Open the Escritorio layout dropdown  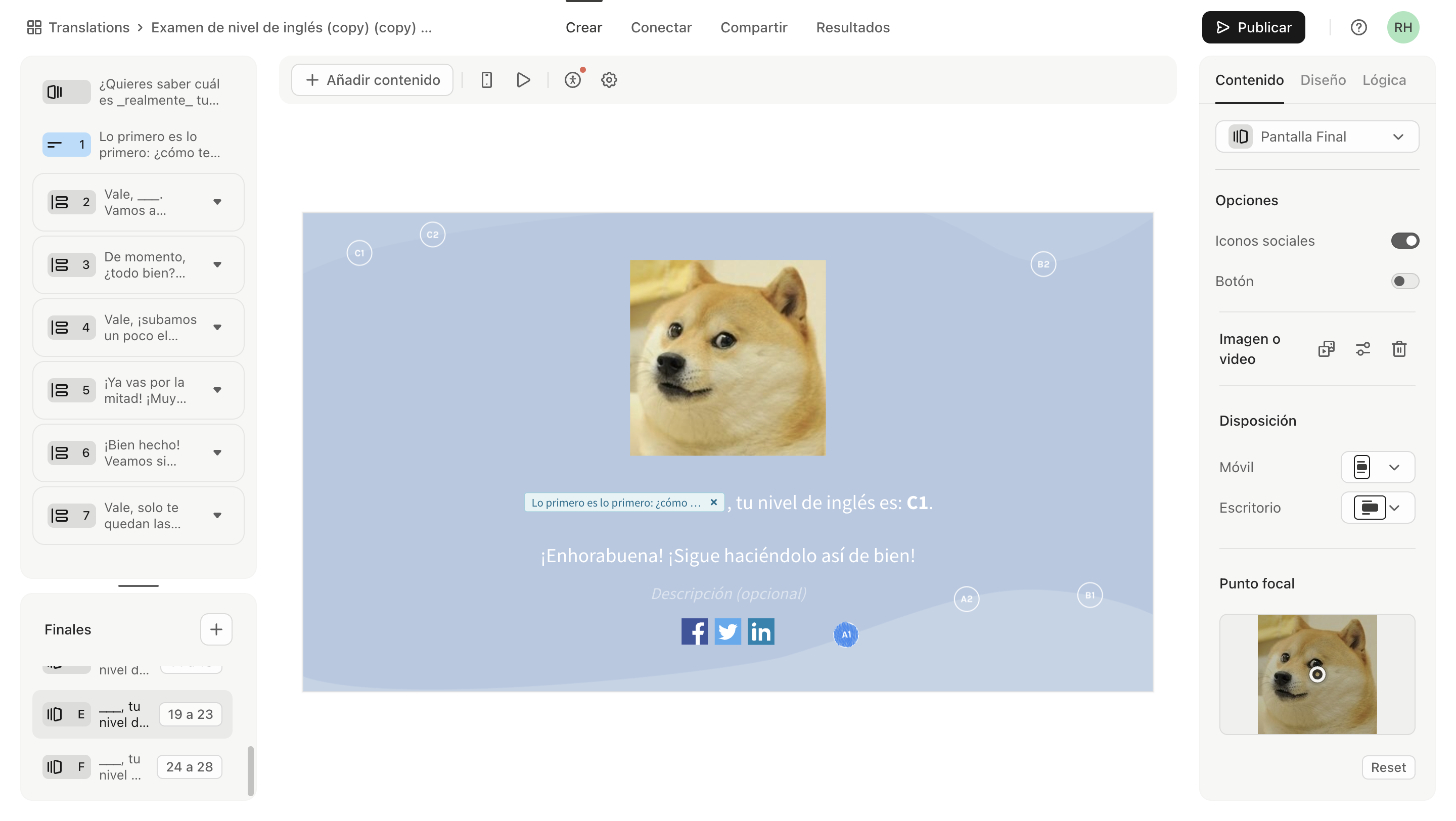click(1394, 508)
